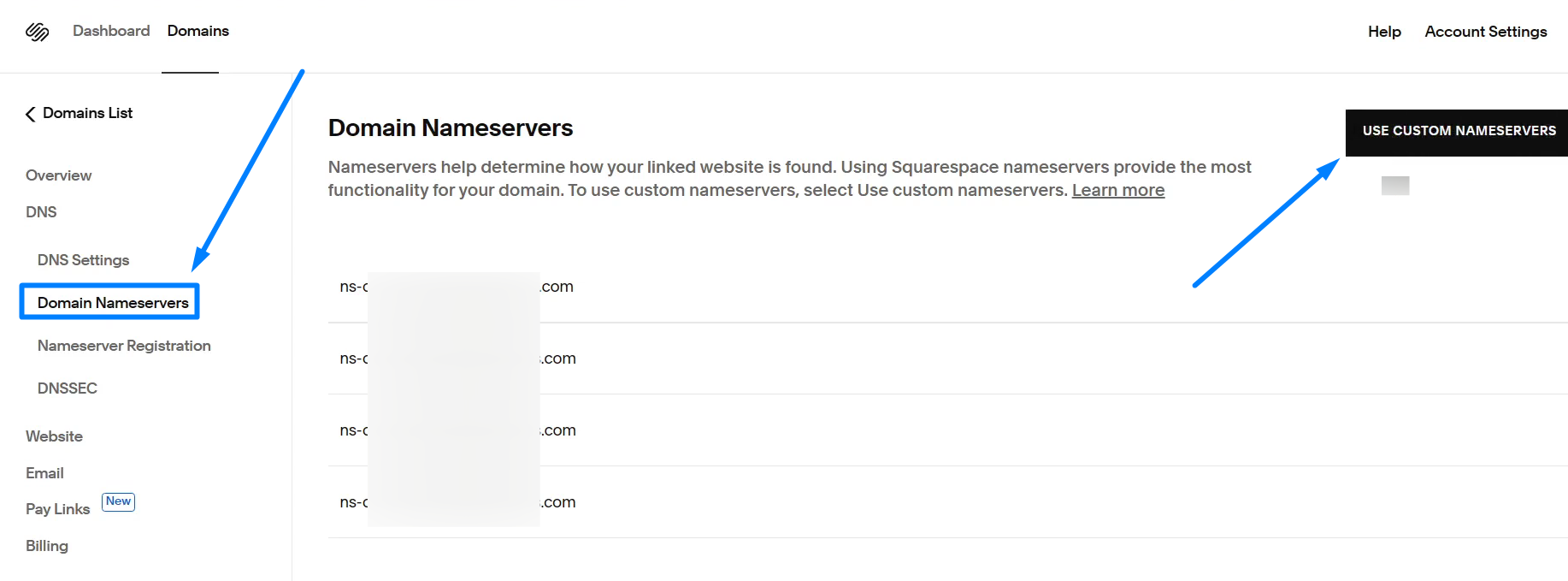
Task: Click the Squarespace logo icon
Action: pyautogui.click(x=37, y=32)
